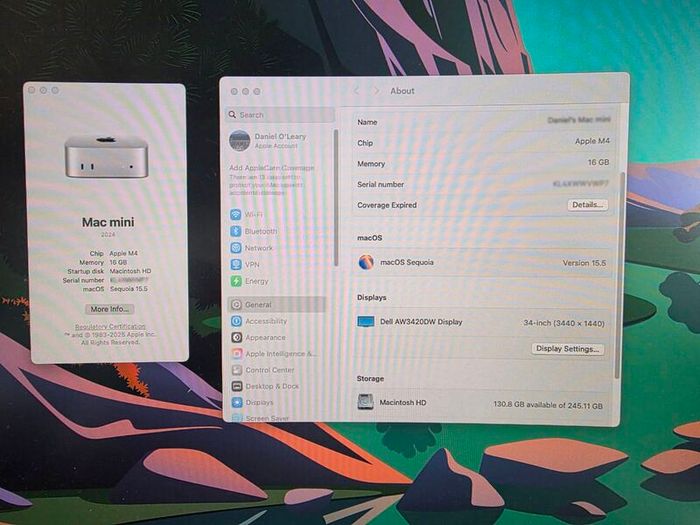700x525 pixels.
Task: Click Macintosh HD startup disk value
Action: 130,271
